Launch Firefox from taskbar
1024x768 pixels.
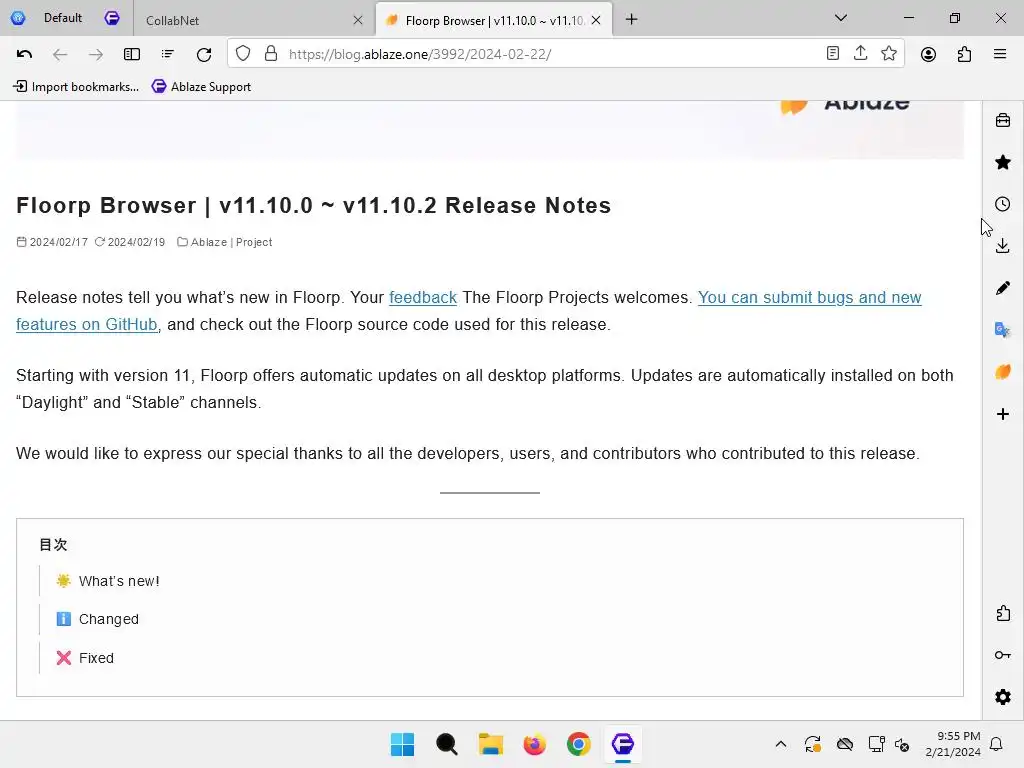point(534,744)
